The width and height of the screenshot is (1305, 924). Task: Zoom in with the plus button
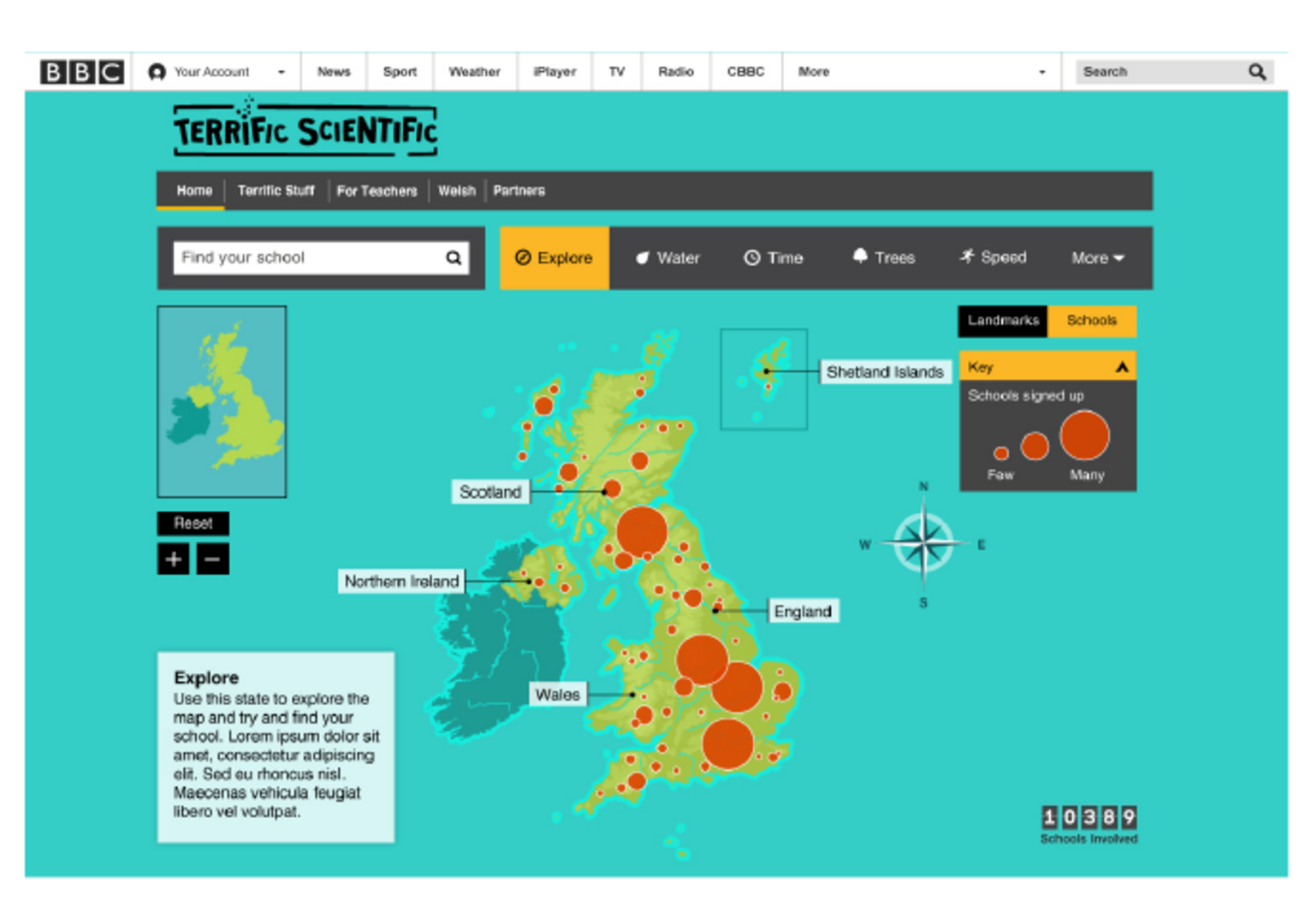click(x=174, y=560)
